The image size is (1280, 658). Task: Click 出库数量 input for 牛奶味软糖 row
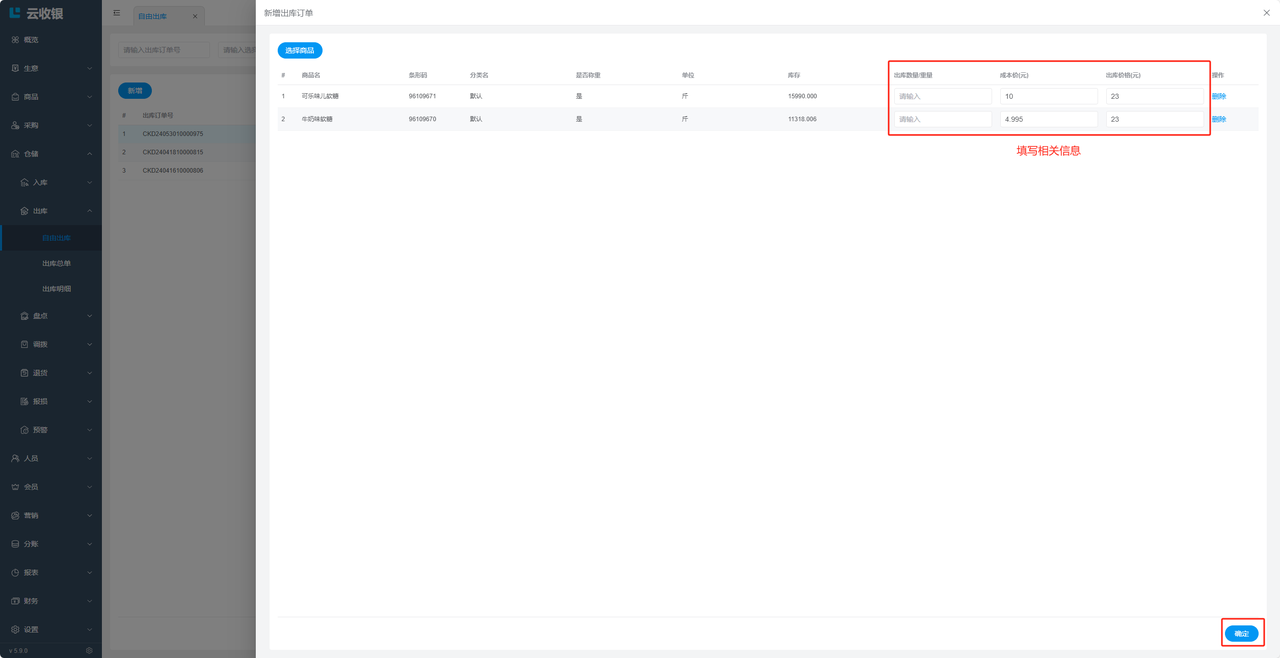click(943, 119)
